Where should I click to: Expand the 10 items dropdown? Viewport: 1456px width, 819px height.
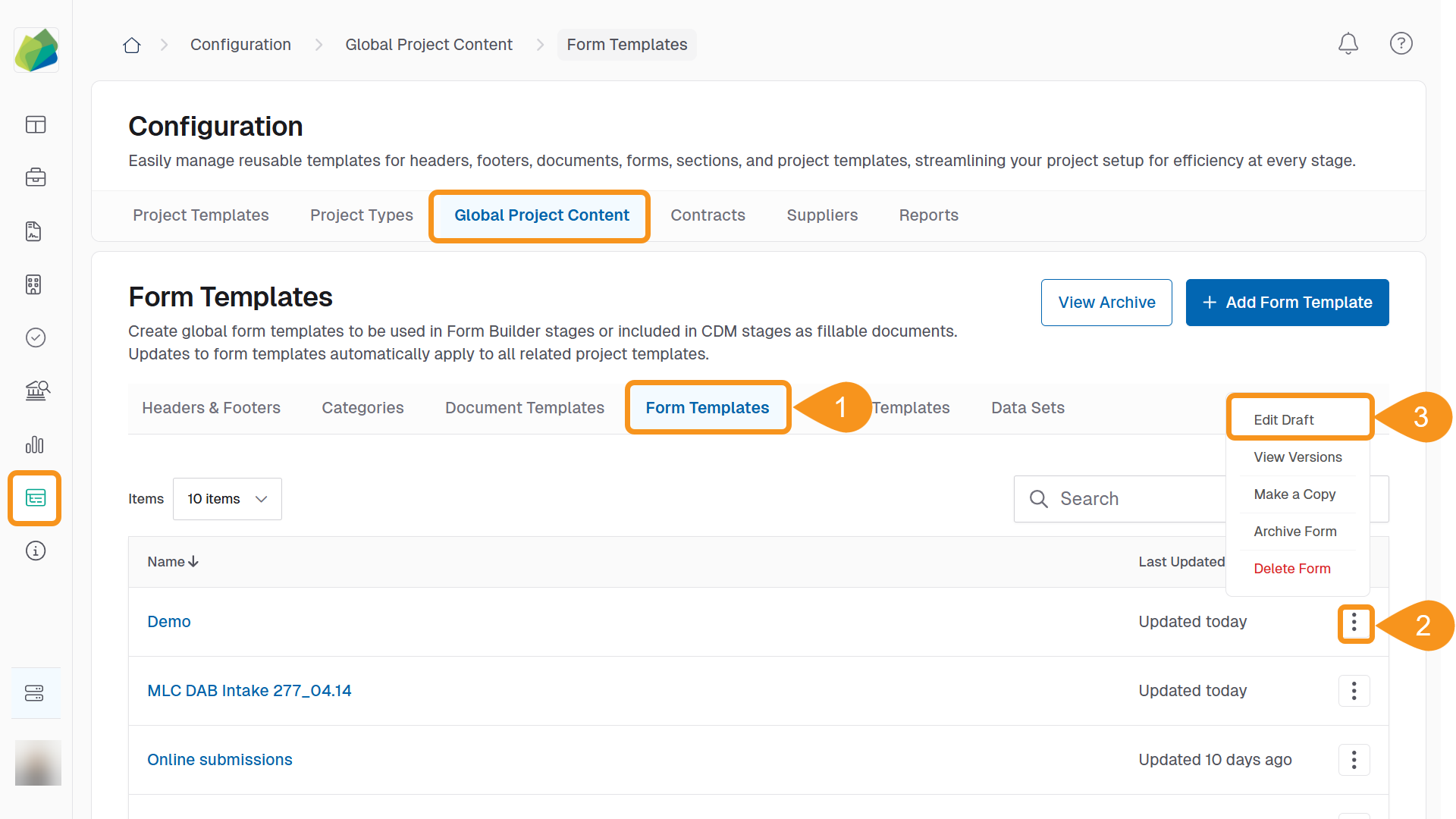coord(227,499)
